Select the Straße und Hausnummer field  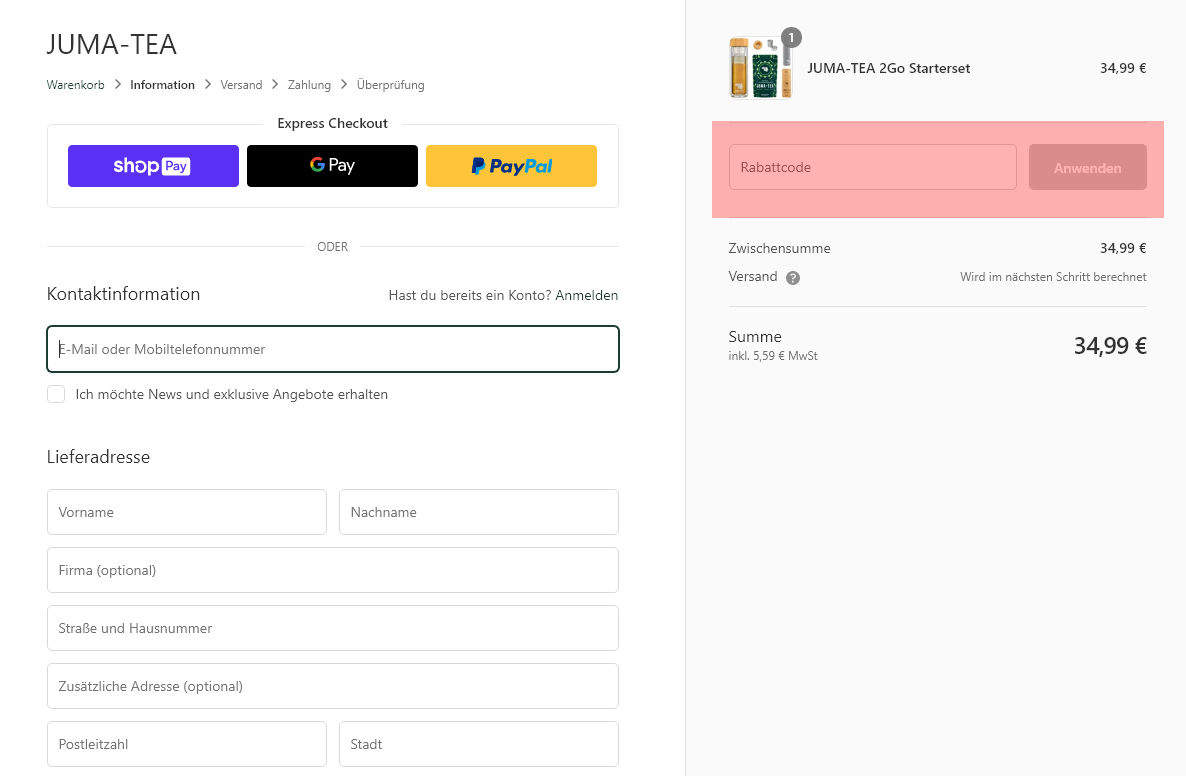333,628
